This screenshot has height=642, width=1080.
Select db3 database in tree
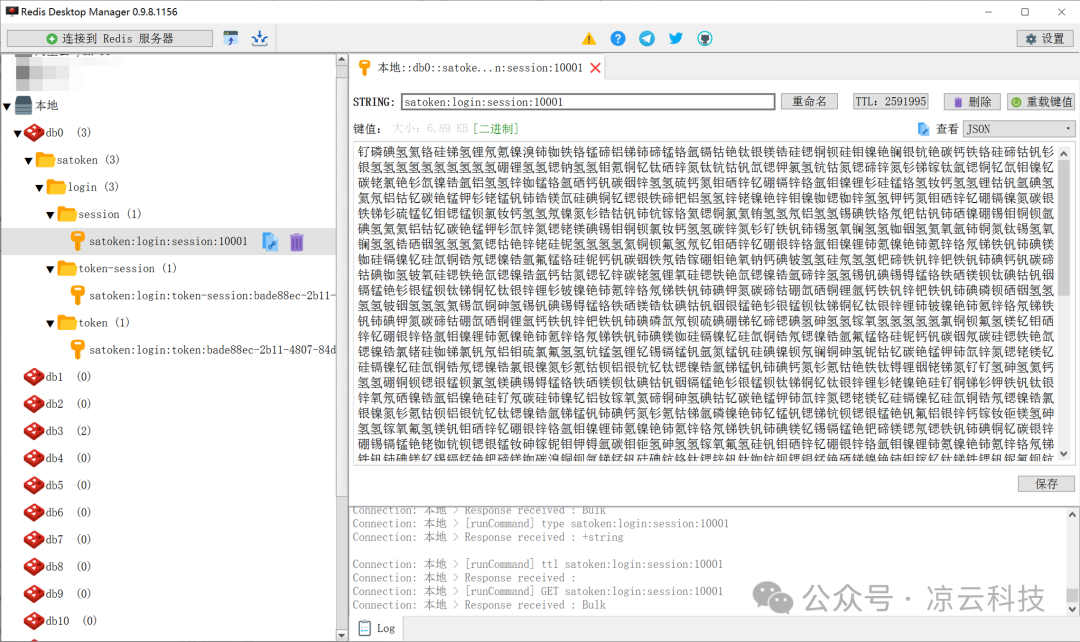(x=54, y=431)
